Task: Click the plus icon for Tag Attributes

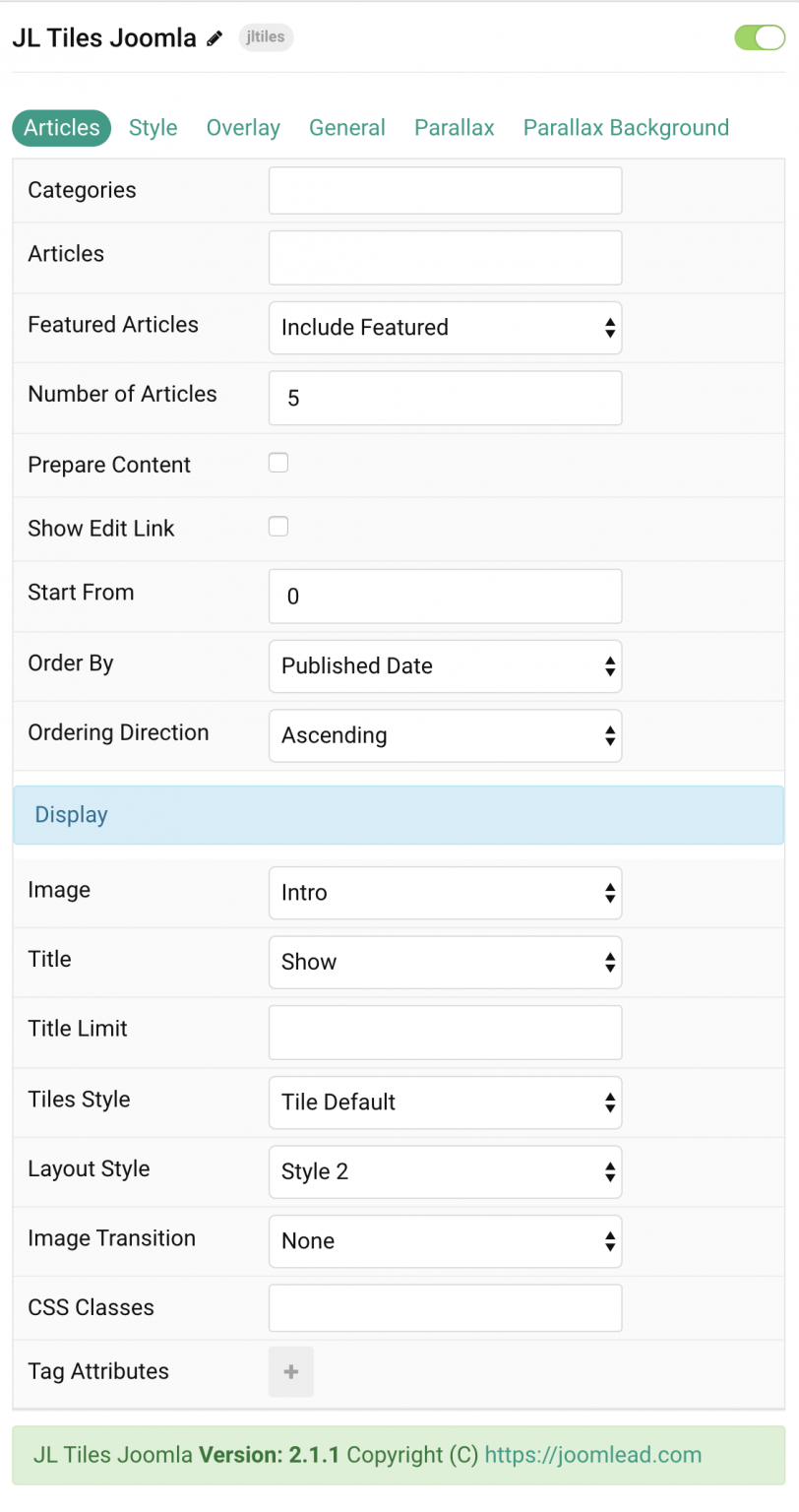Action: coord(290,1371)
